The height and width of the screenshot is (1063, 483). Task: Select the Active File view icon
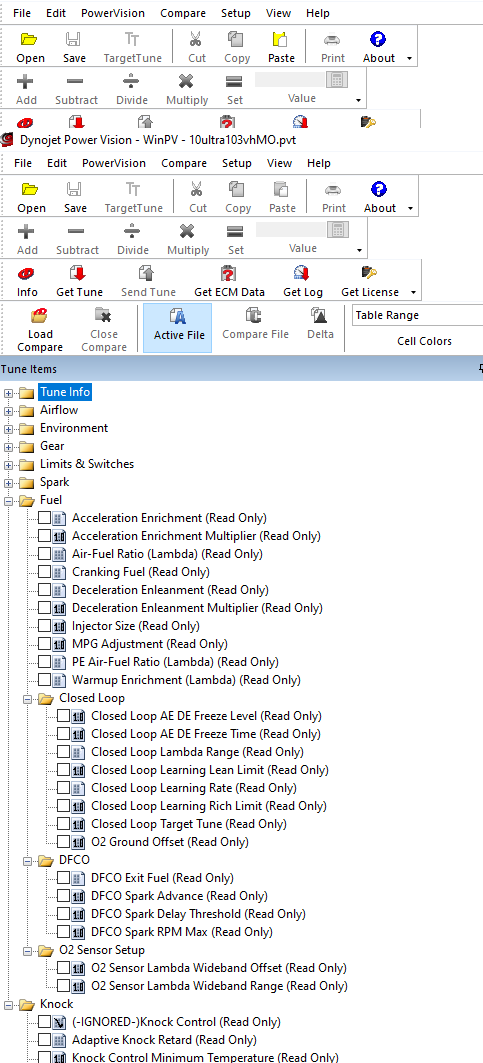coord(178,317)
